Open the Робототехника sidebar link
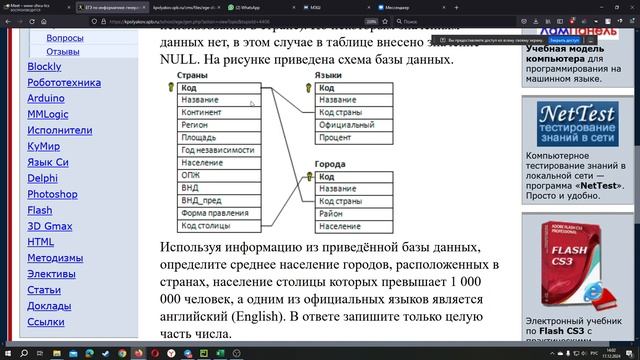 (x=64, y=82)
